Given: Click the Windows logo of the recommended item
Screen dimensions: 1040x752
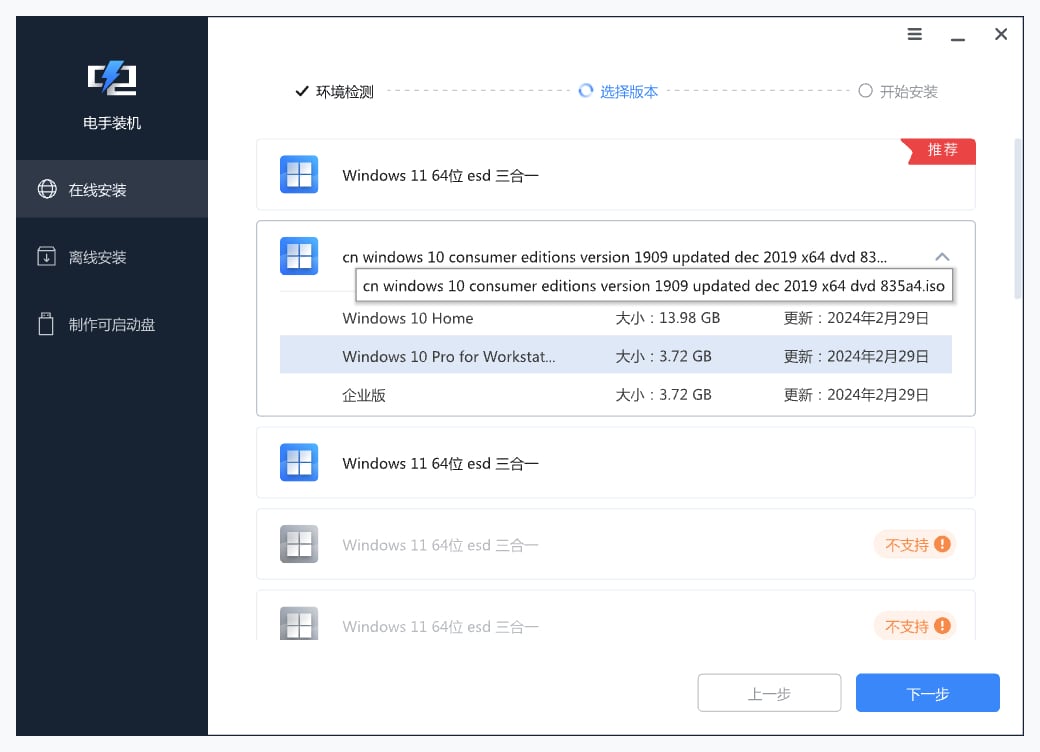Looking at the screenshot, I should [299, 175].
